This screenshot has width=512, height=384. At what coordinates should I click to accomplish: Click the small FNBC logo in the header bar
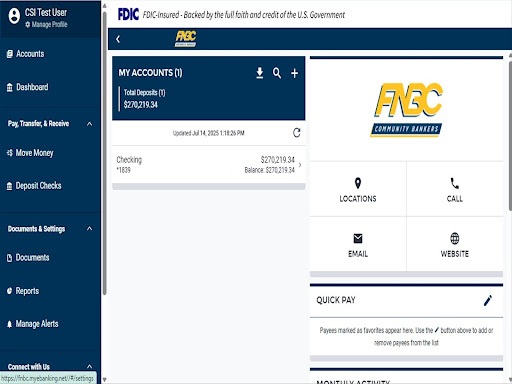186,38
